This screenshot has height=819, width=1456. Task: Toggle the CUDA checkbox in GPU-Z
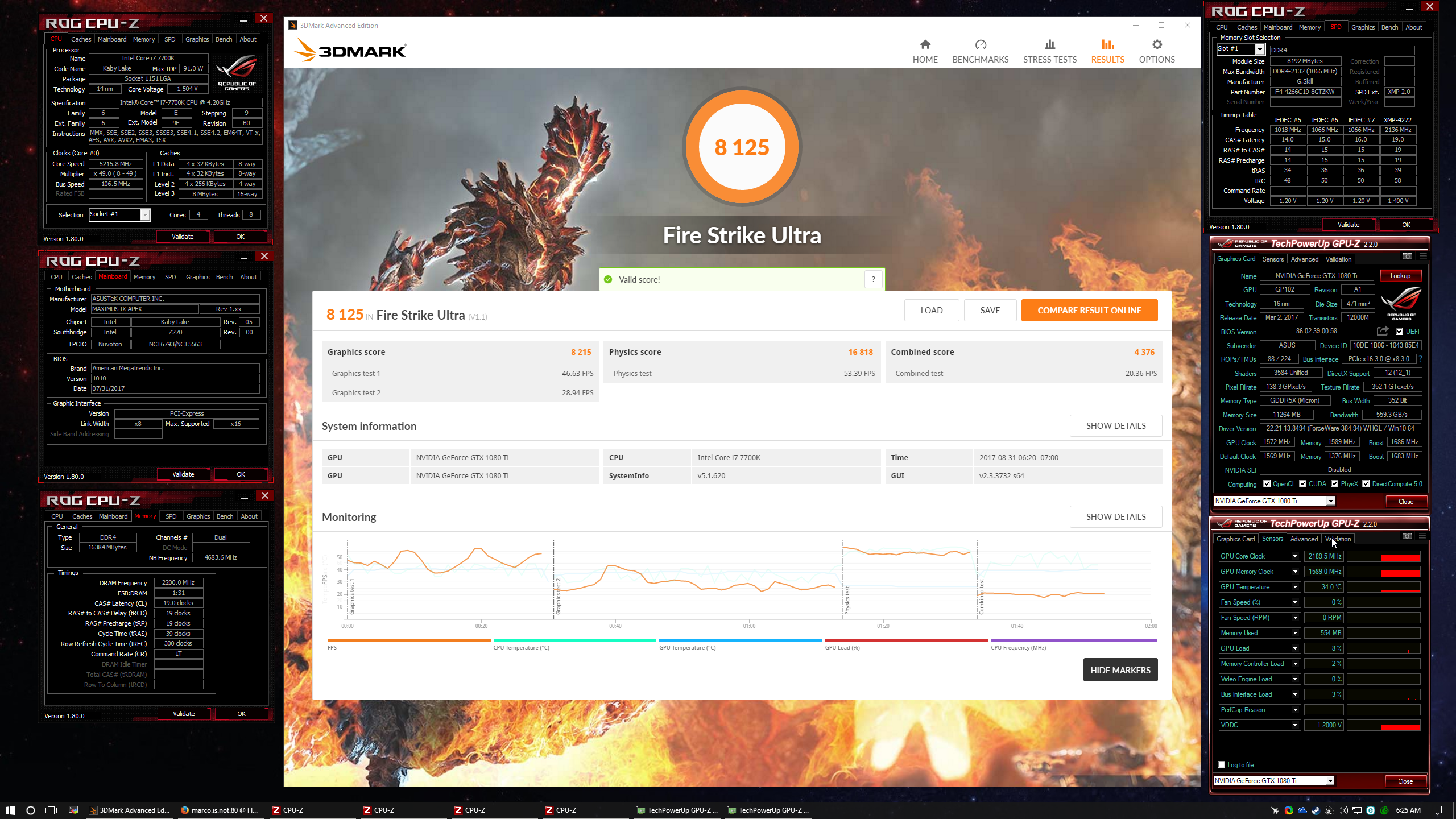click(1302, 484)
